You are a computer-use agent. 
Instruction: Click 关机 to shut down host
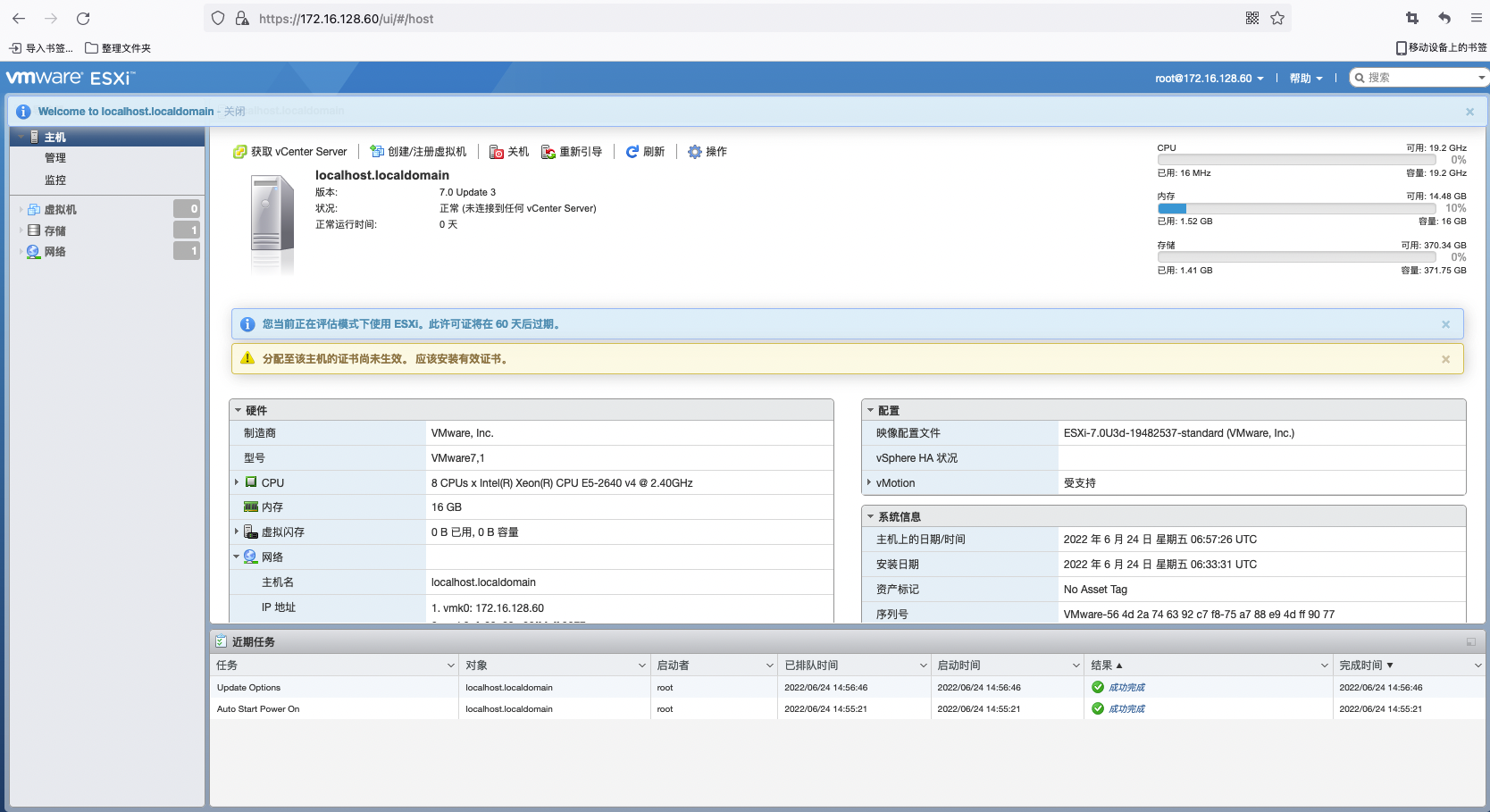tap(509, 152)
